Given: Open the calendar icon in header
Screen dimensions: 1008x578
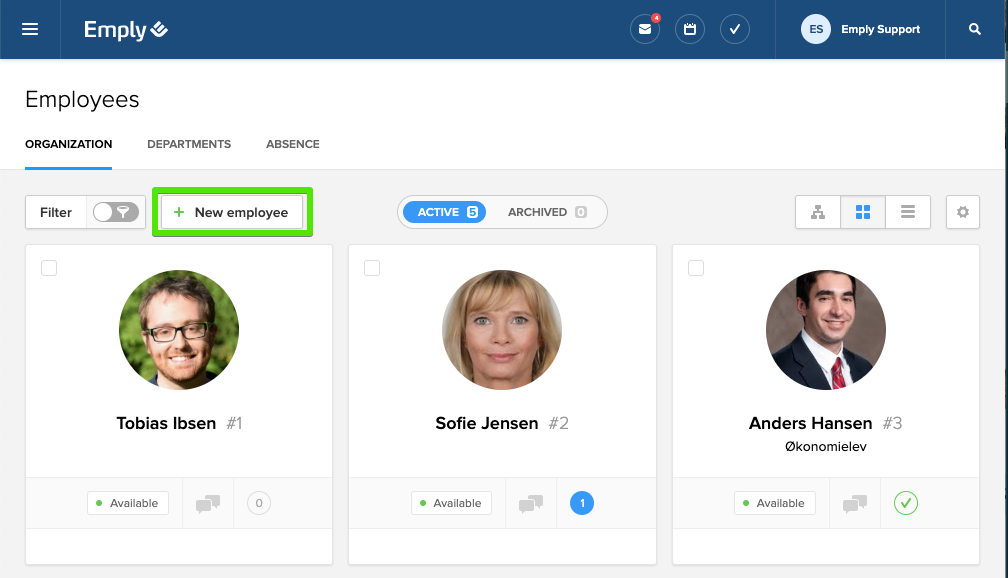Looking at the screenshot, I should 690,29.
